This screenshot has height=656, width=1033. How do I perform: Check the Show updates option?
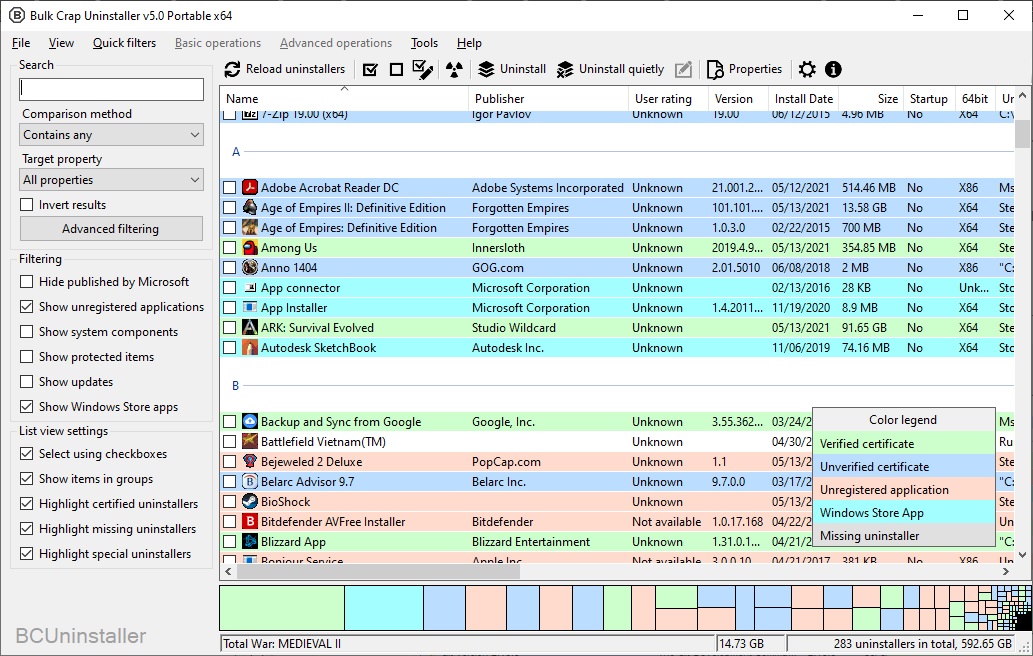[x=26, y=382]
